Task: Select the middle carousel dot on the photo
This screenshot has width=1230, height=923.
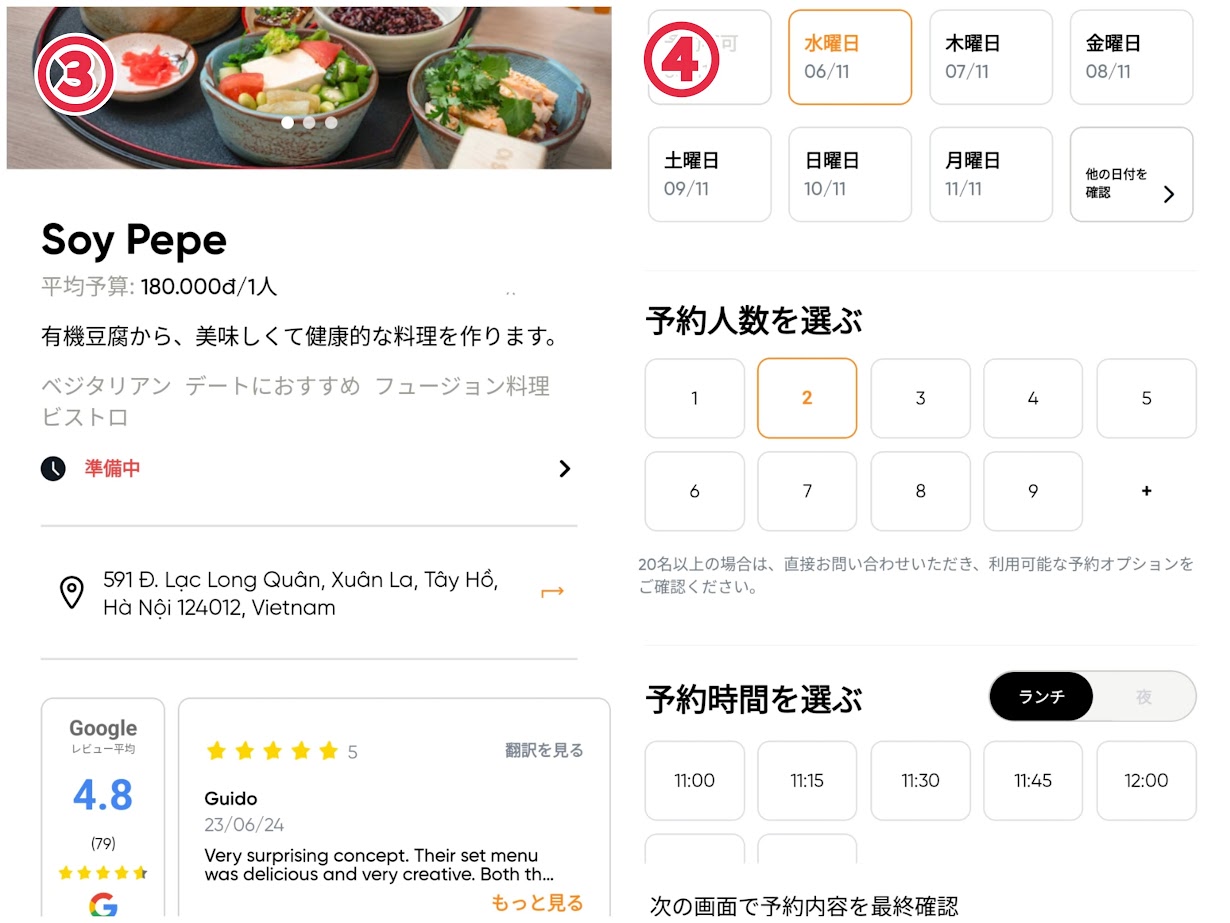Action: click(x=307, y=122)
